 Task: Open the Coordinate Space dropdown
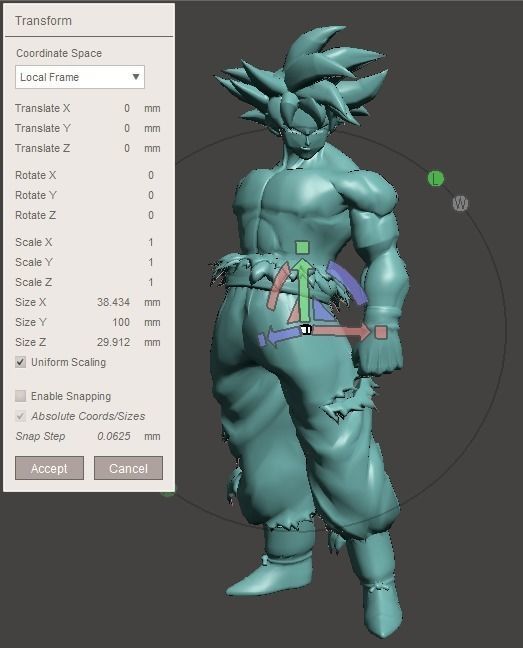click(x=80, y=77)
